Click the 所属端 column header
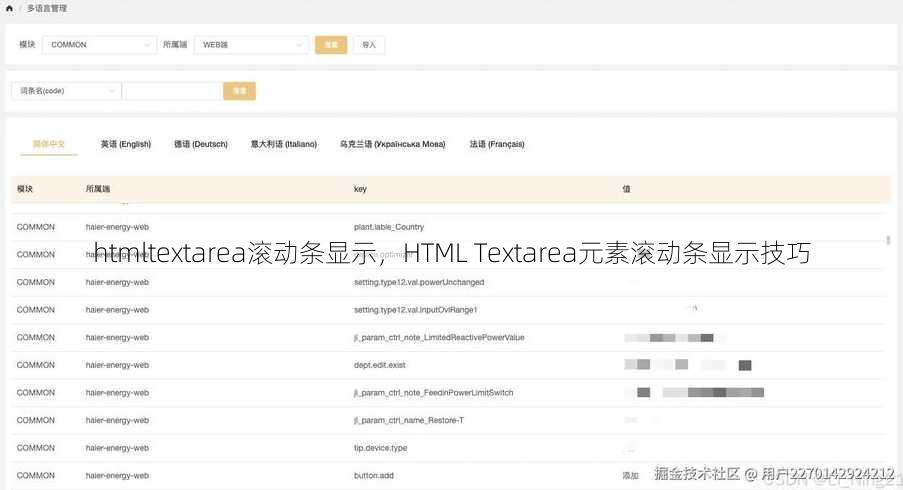This screenshot has height=490, width=903. [x=98, y=189]
